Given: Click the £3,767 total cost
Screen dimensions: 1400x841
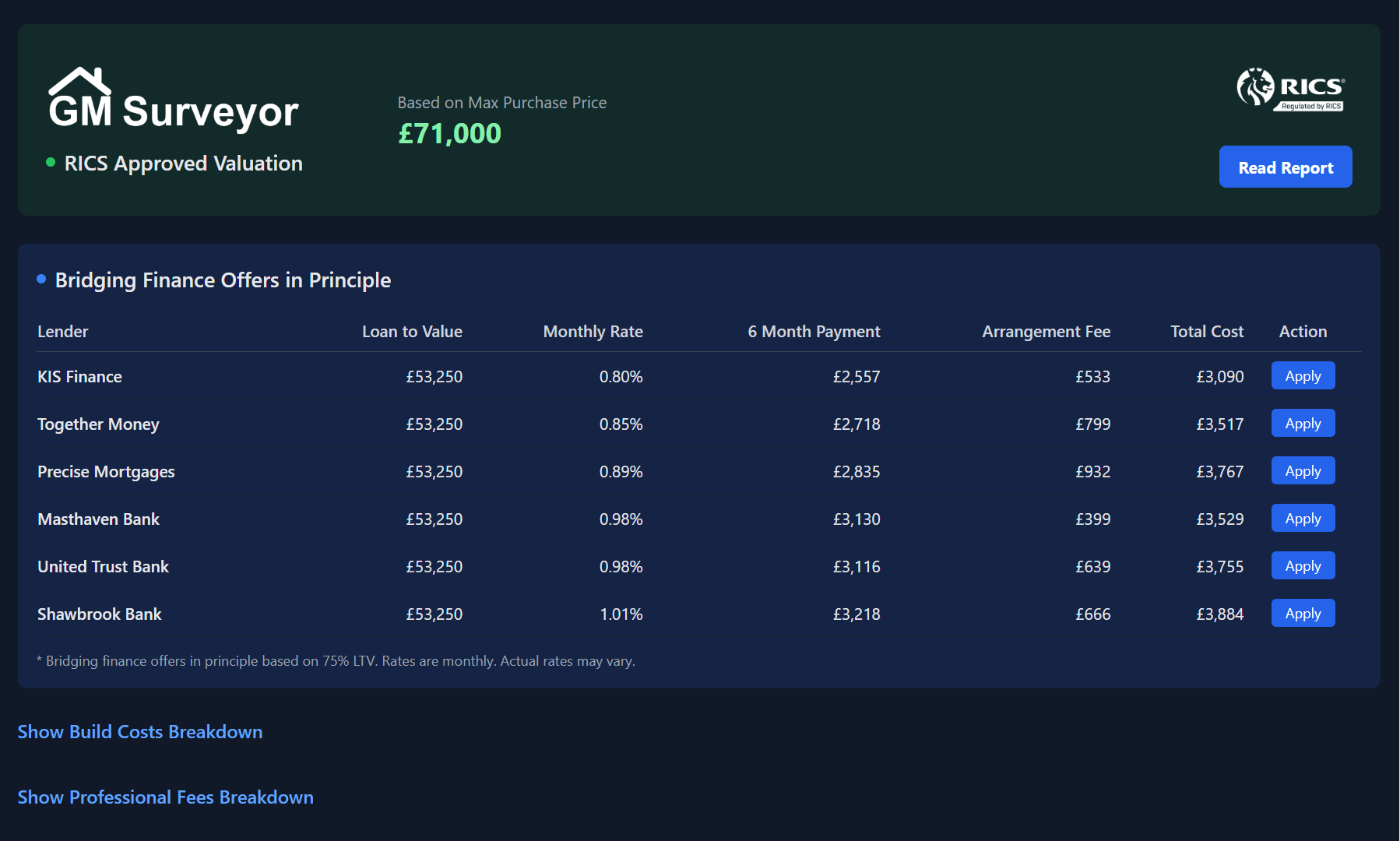Looking at the screenshot, I should coord(1220,472).
